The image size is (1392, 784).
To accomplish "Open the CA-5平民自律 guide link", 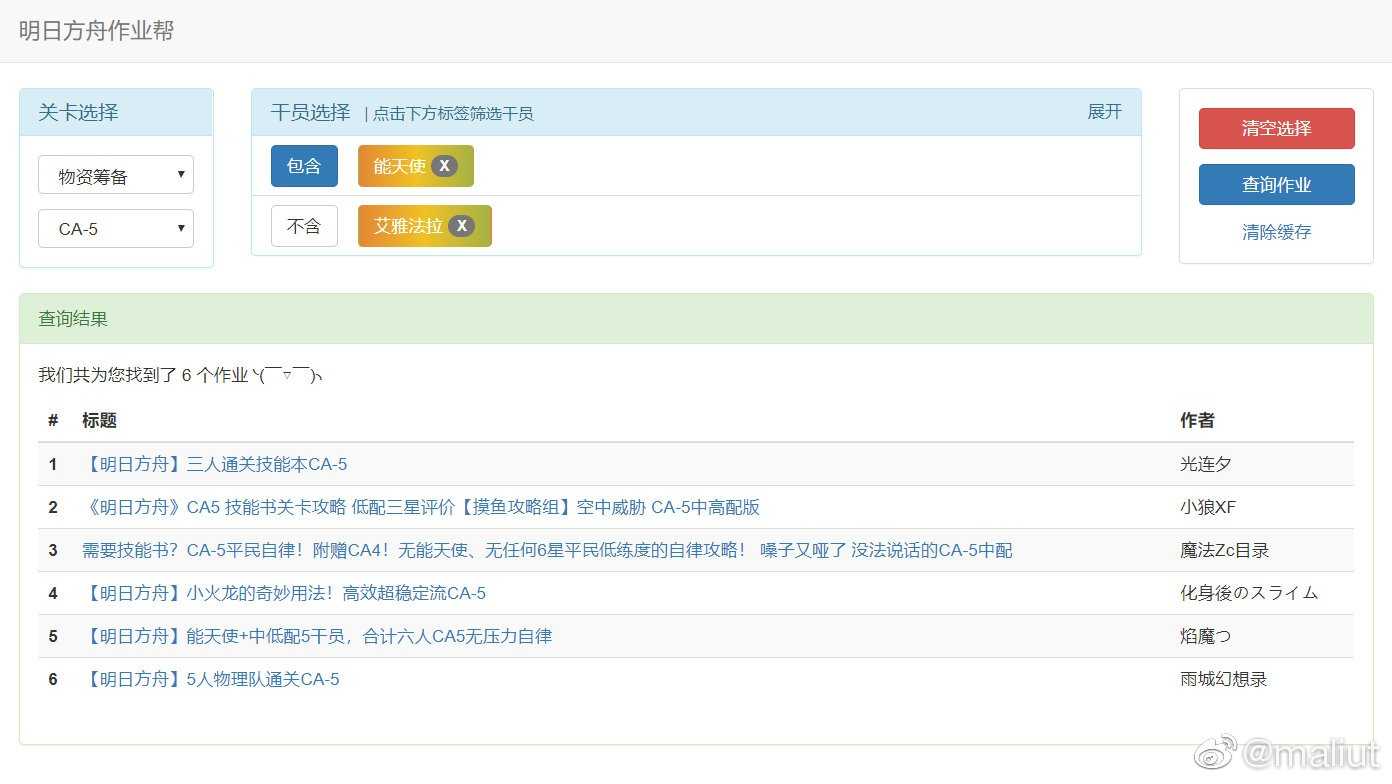I will (x=546, y=550).
